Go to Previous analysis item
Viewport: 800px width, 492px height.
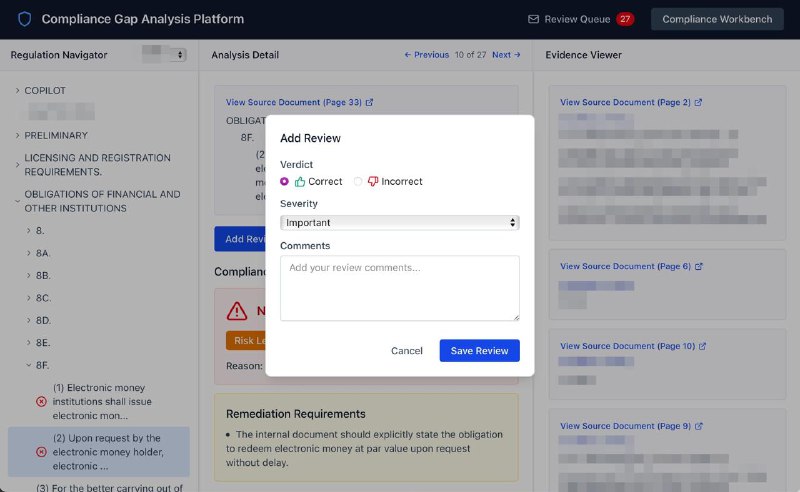click(427, 55)
